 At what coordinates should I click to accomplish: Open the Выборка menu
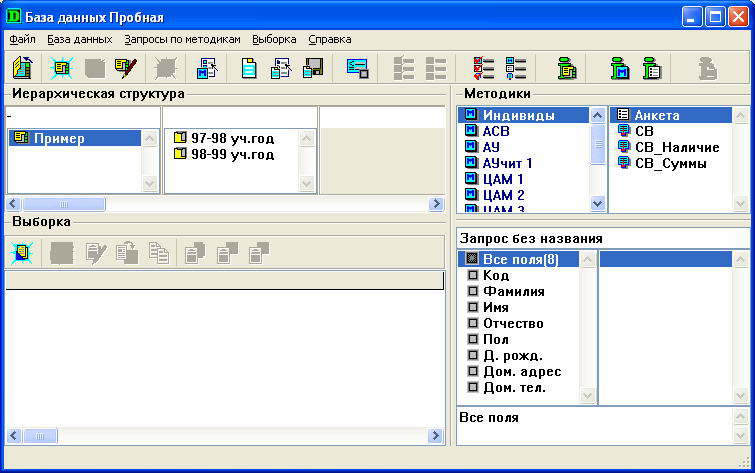point(274,39)
